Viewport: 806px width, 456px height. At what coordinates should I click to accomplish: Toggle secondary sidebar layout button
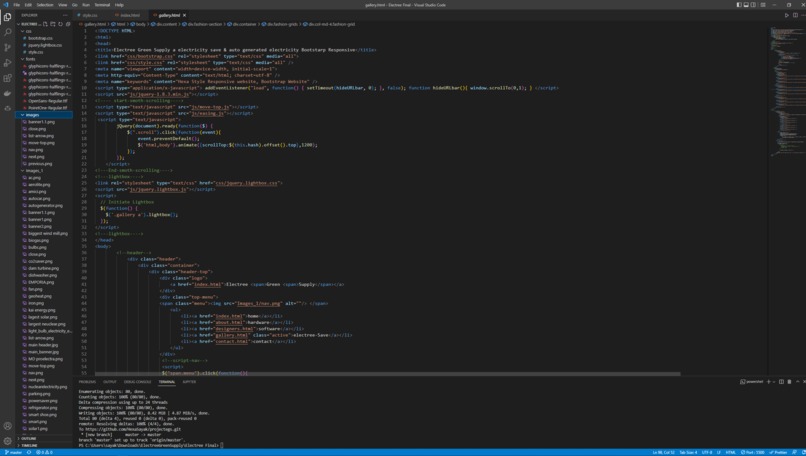pos(753,5)
